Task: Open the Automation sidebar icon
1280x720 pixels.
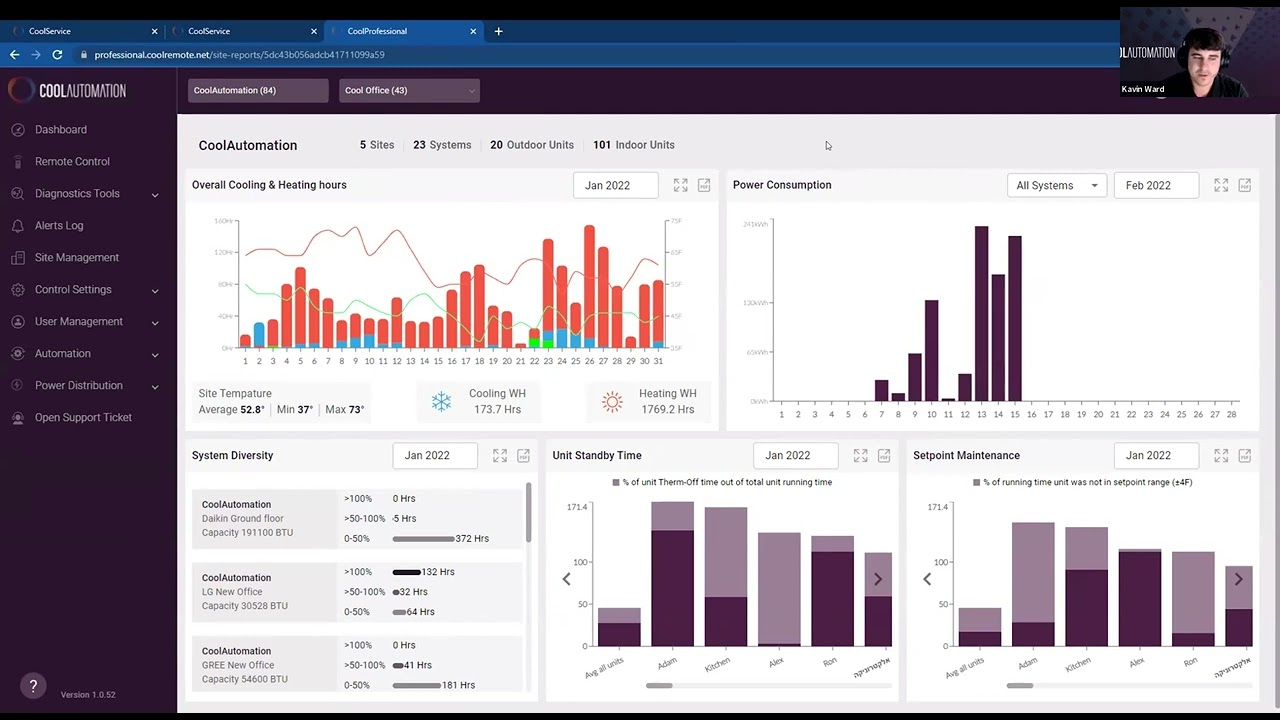Action: pos(17,353)
